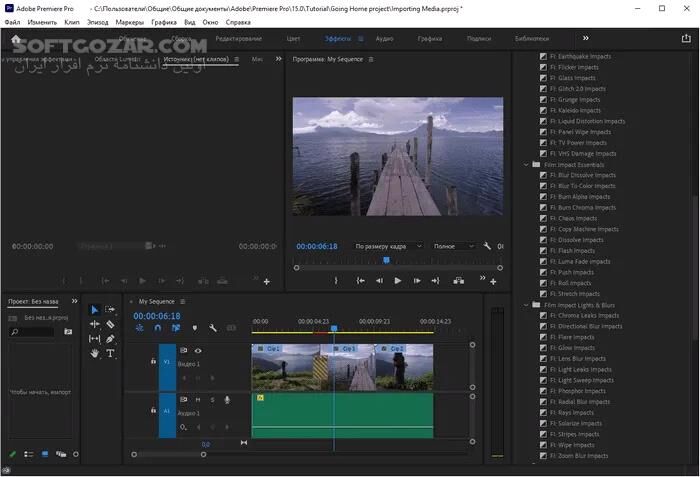Select the Hand tool

pyautogui.click(x=95, y=354)
